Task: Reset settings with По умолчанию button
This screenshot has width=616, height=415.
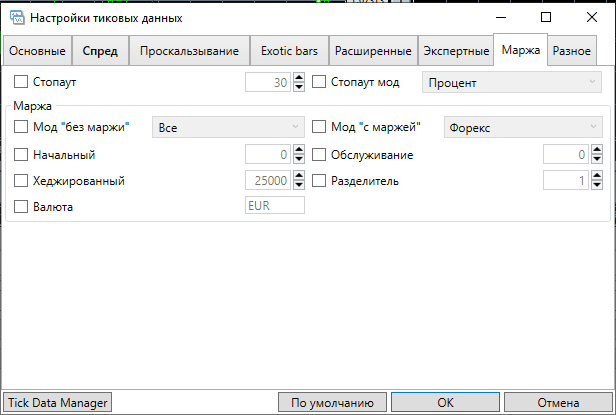Action: [x=332, y=402]
